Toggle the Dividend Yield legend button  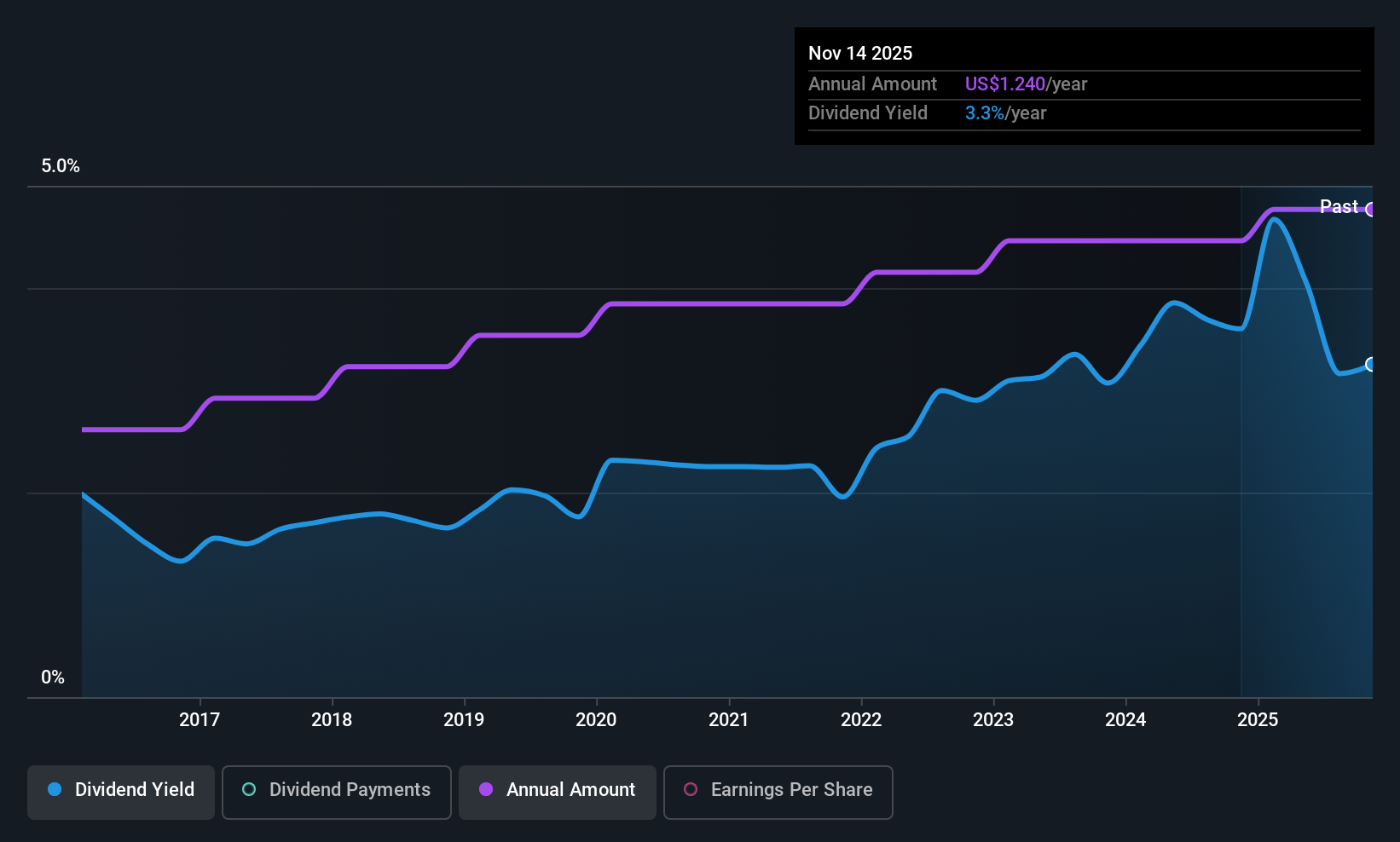[x=121, y=793]
